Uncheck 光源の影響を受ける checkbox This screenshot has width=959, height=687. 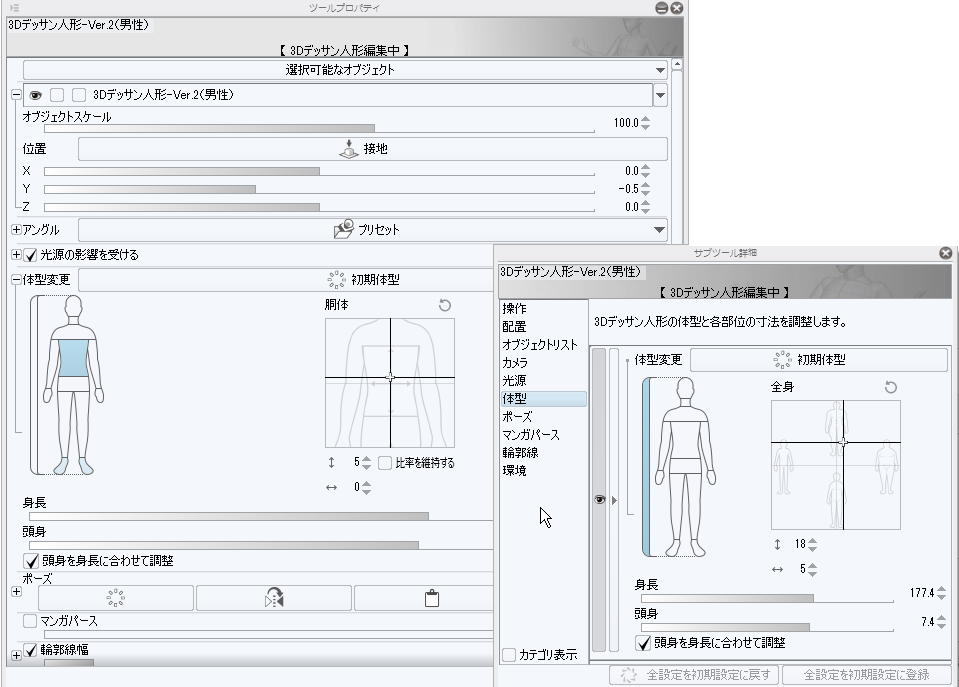click(31, 255)
